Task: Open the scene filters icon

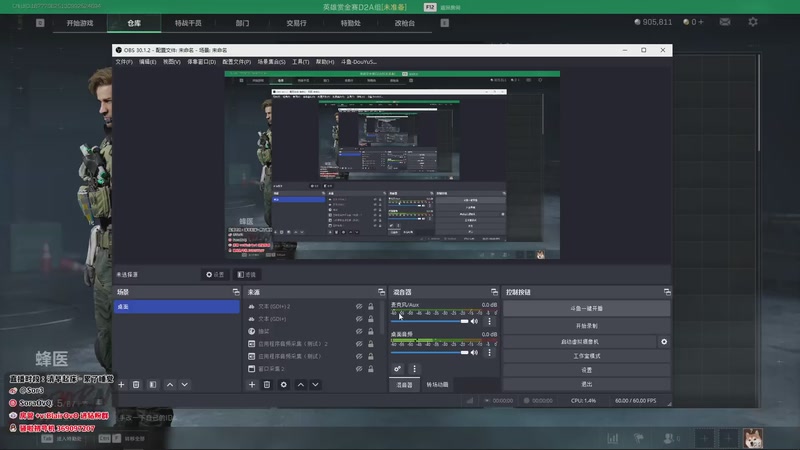Action: 153,385
